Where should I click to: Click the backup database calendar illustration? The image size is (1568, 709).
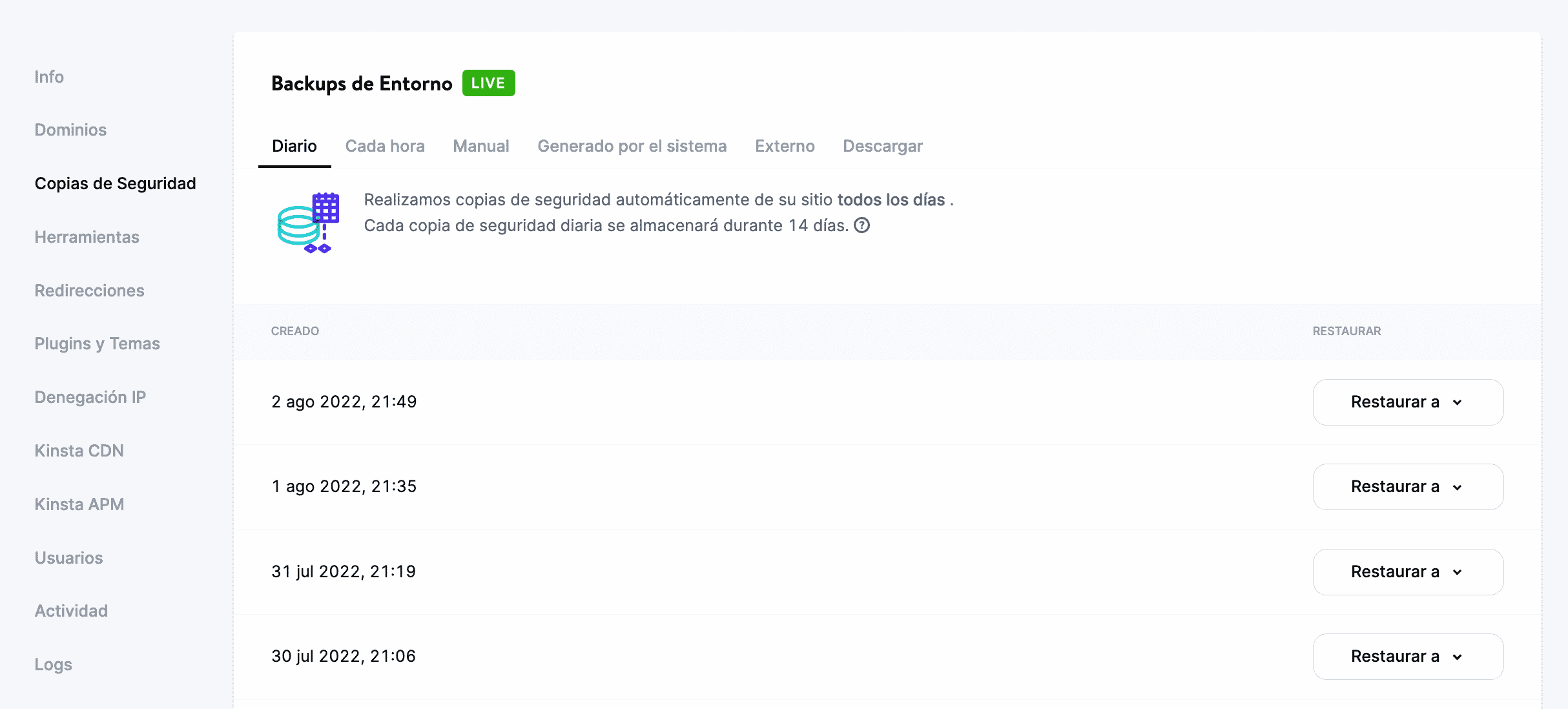308,223
